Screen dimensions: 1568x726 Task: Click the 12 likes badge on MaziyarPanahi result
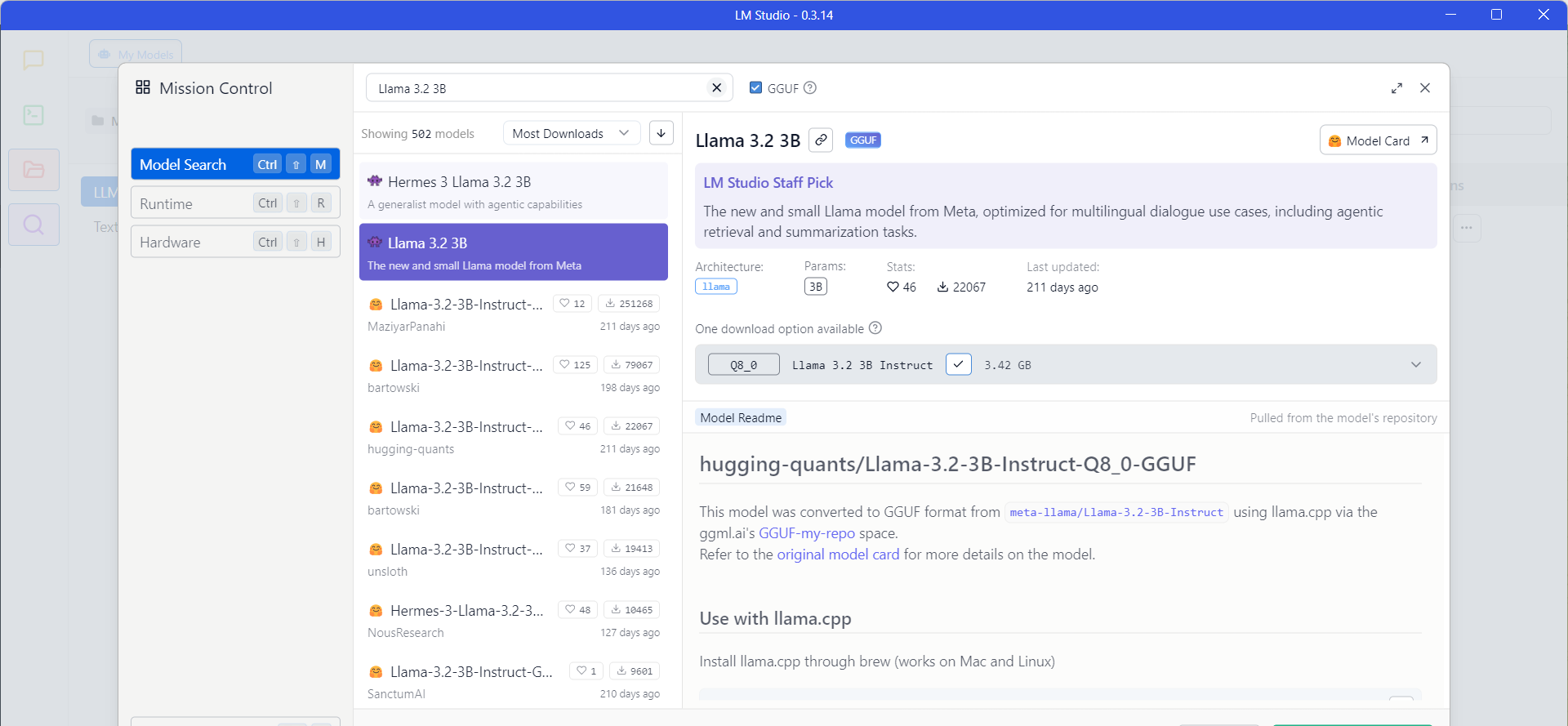click(x=572, y=304)
